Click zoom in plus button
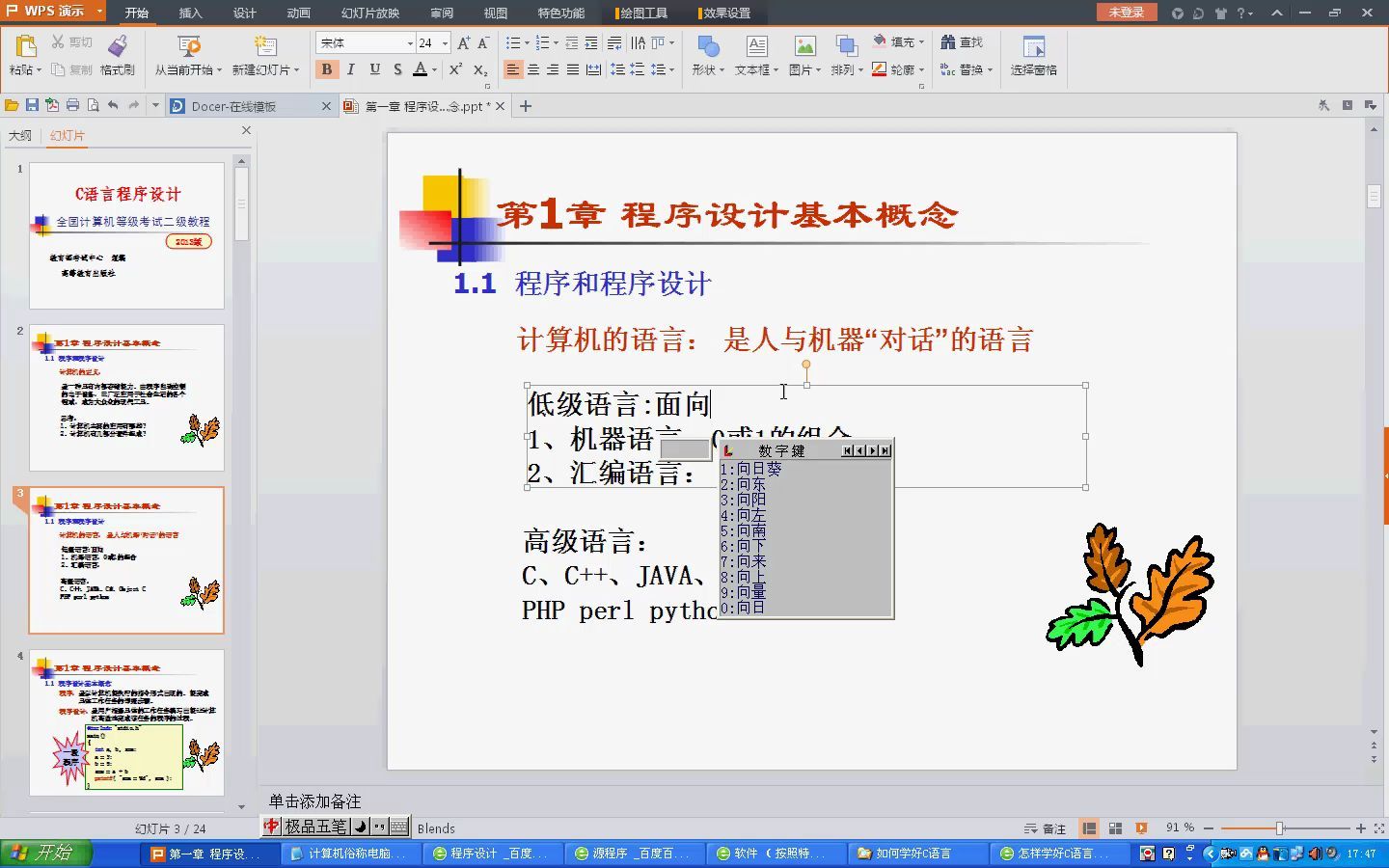 tap(1361, 828)
